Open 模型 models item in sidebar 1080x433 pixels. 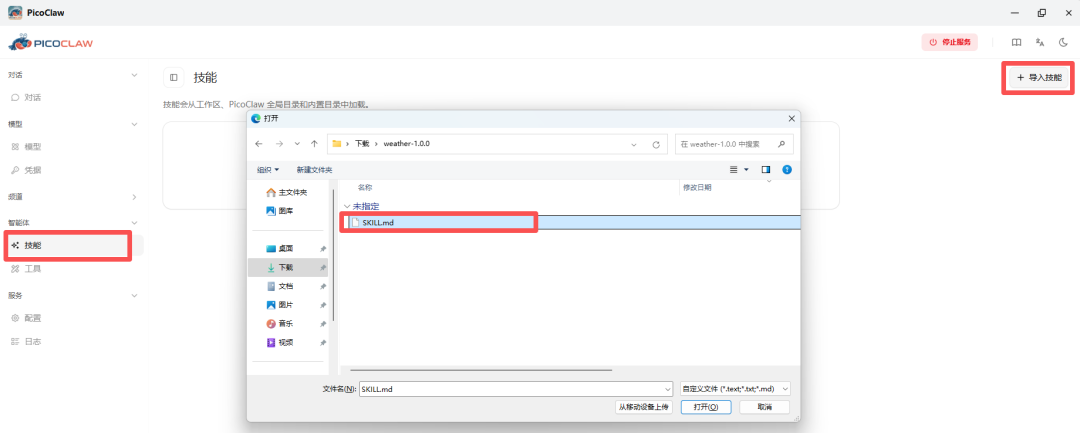click(33, 147)
